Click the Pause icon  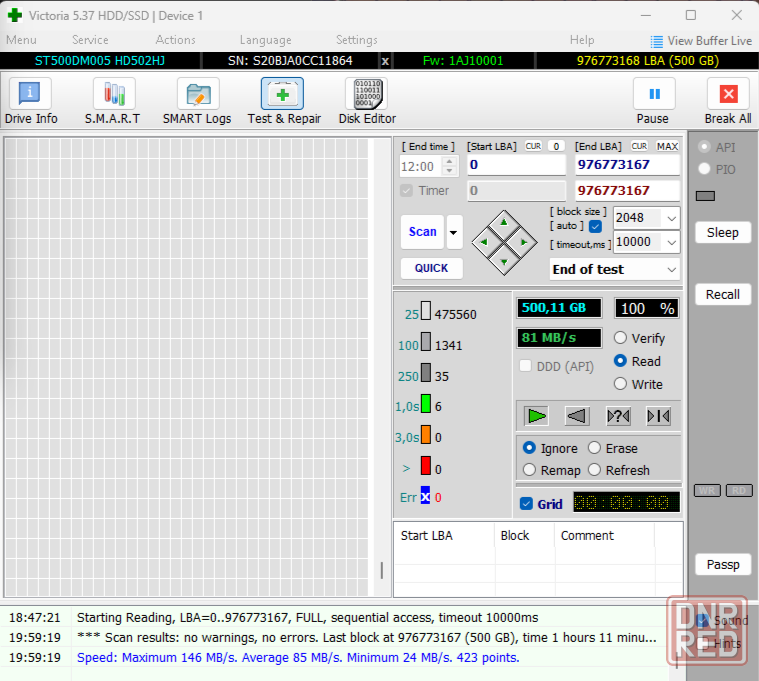click(653, 95)
